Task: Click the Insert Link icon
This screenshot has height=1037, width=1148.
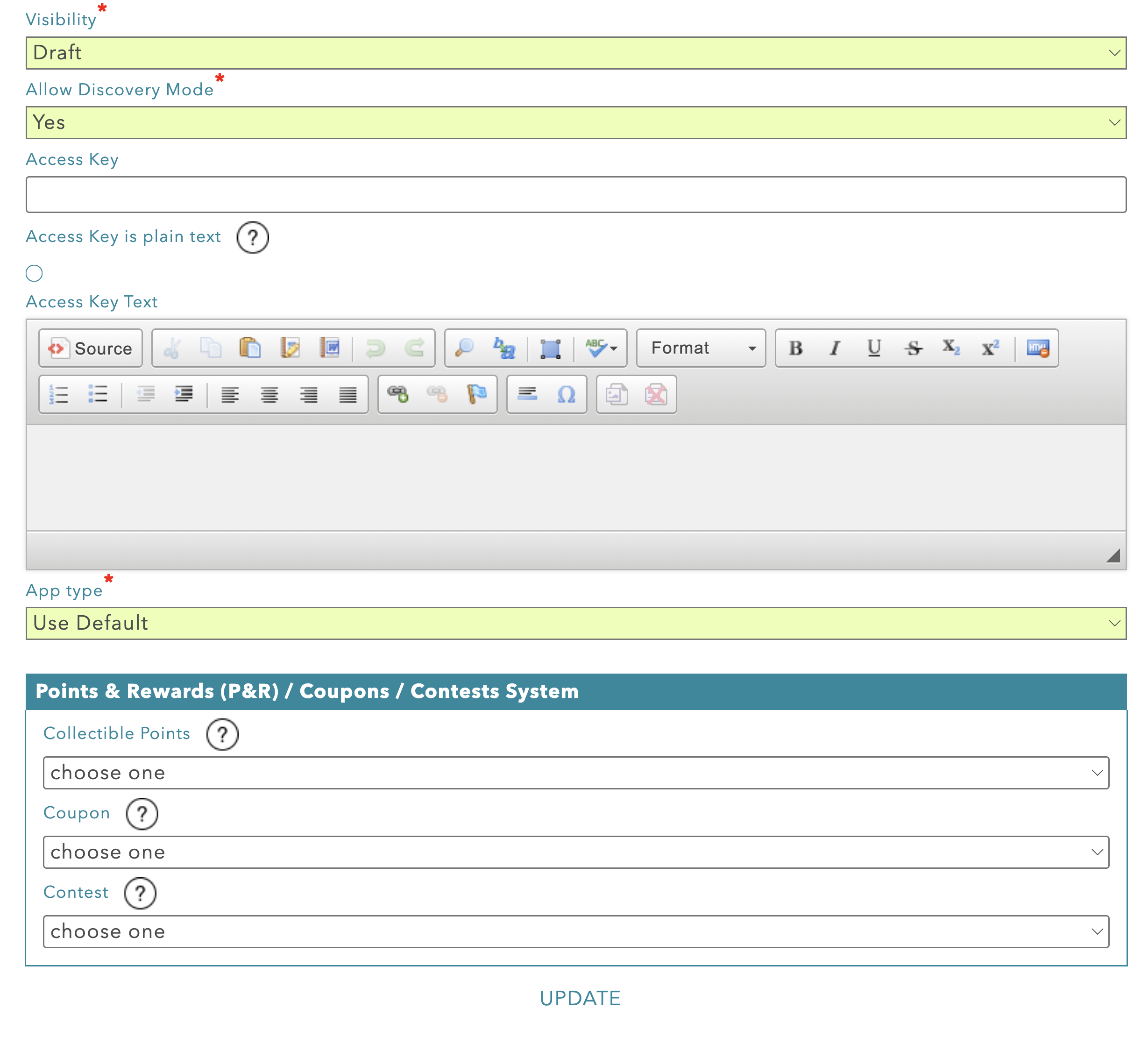Action: (397, 394)
